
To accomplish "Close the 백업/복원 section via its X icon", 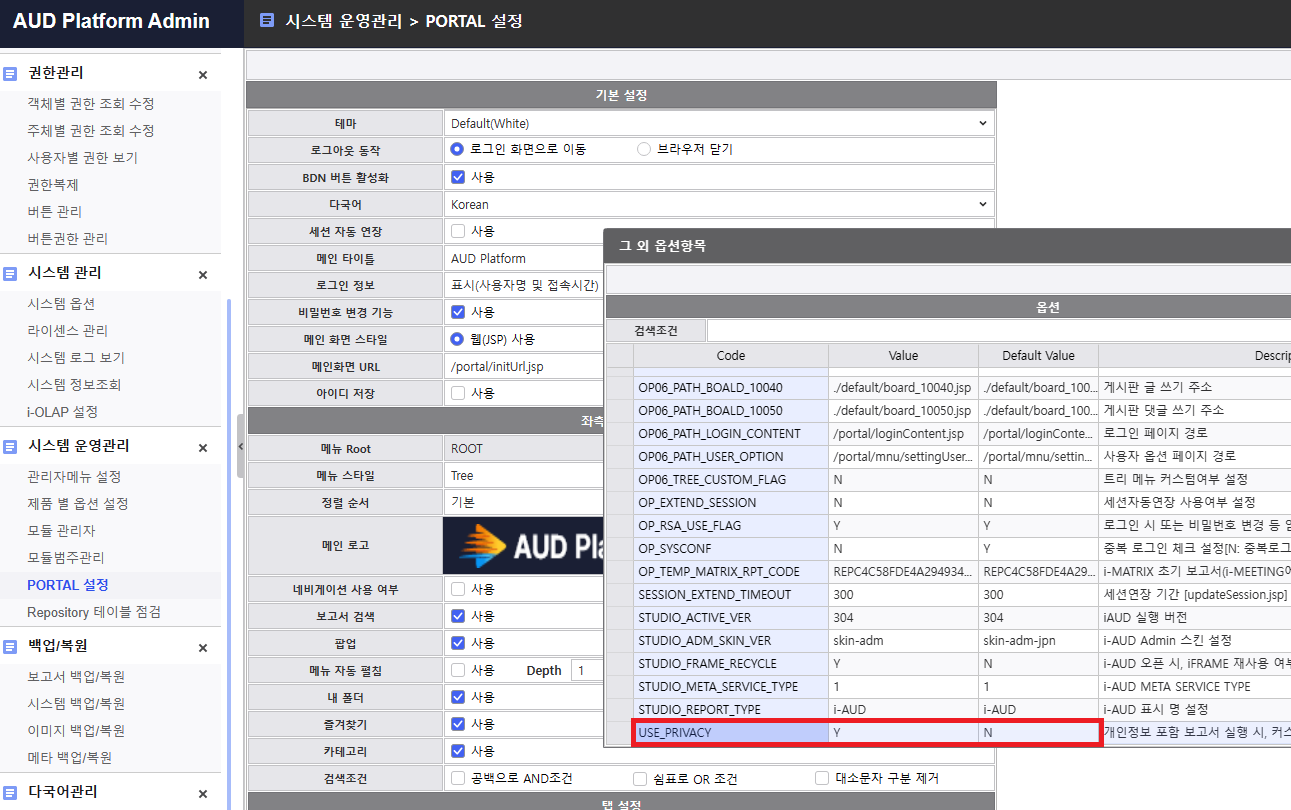I will coord(203,648).
